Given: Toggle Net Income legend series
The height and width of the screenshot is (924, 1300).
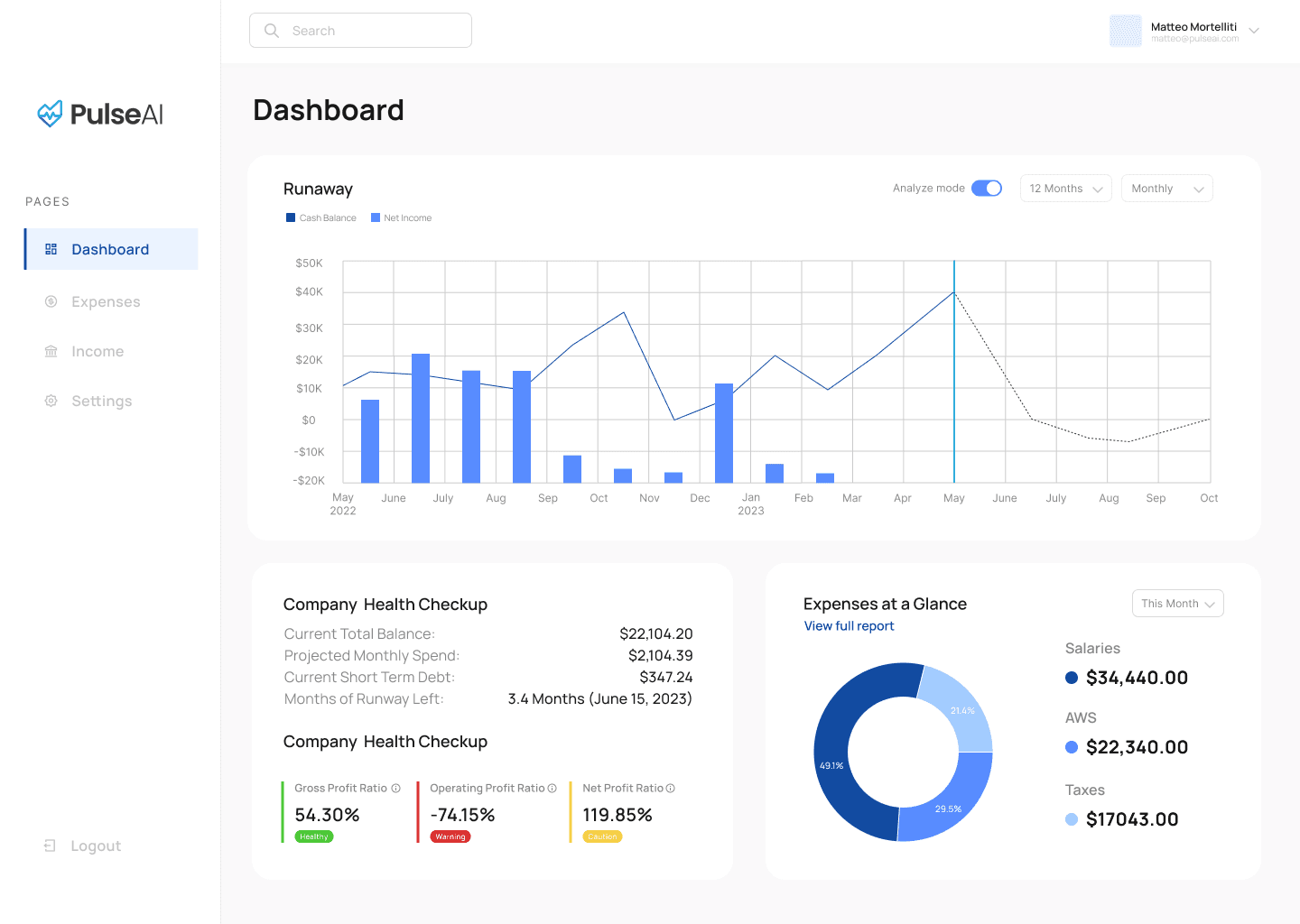Looking at the screenshot, I should (x=402, y=218).
